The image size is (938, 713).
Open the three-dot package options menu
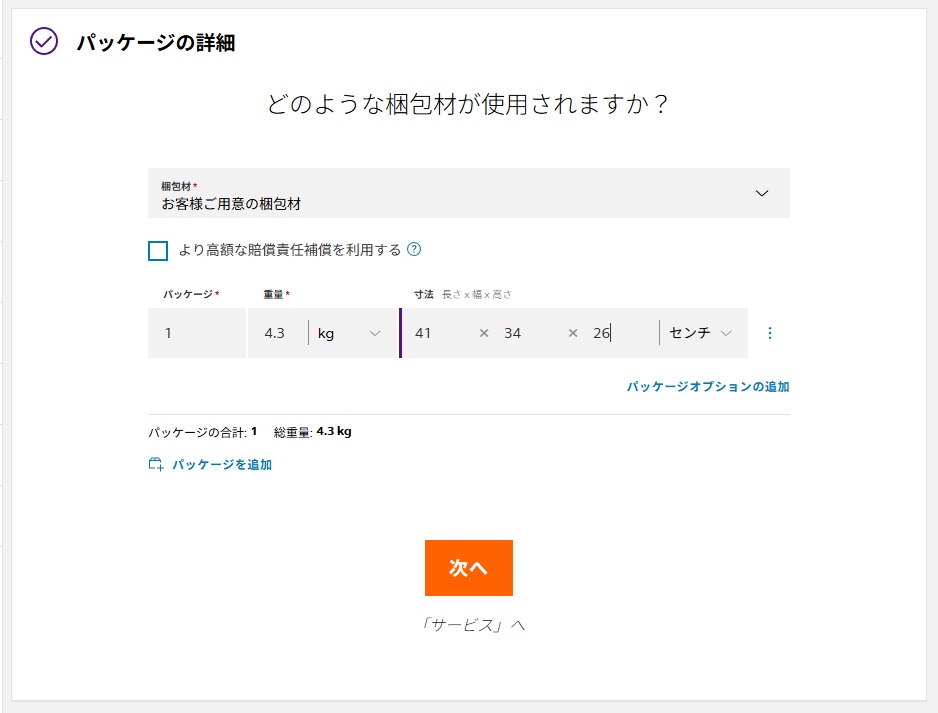coord(769,333)
